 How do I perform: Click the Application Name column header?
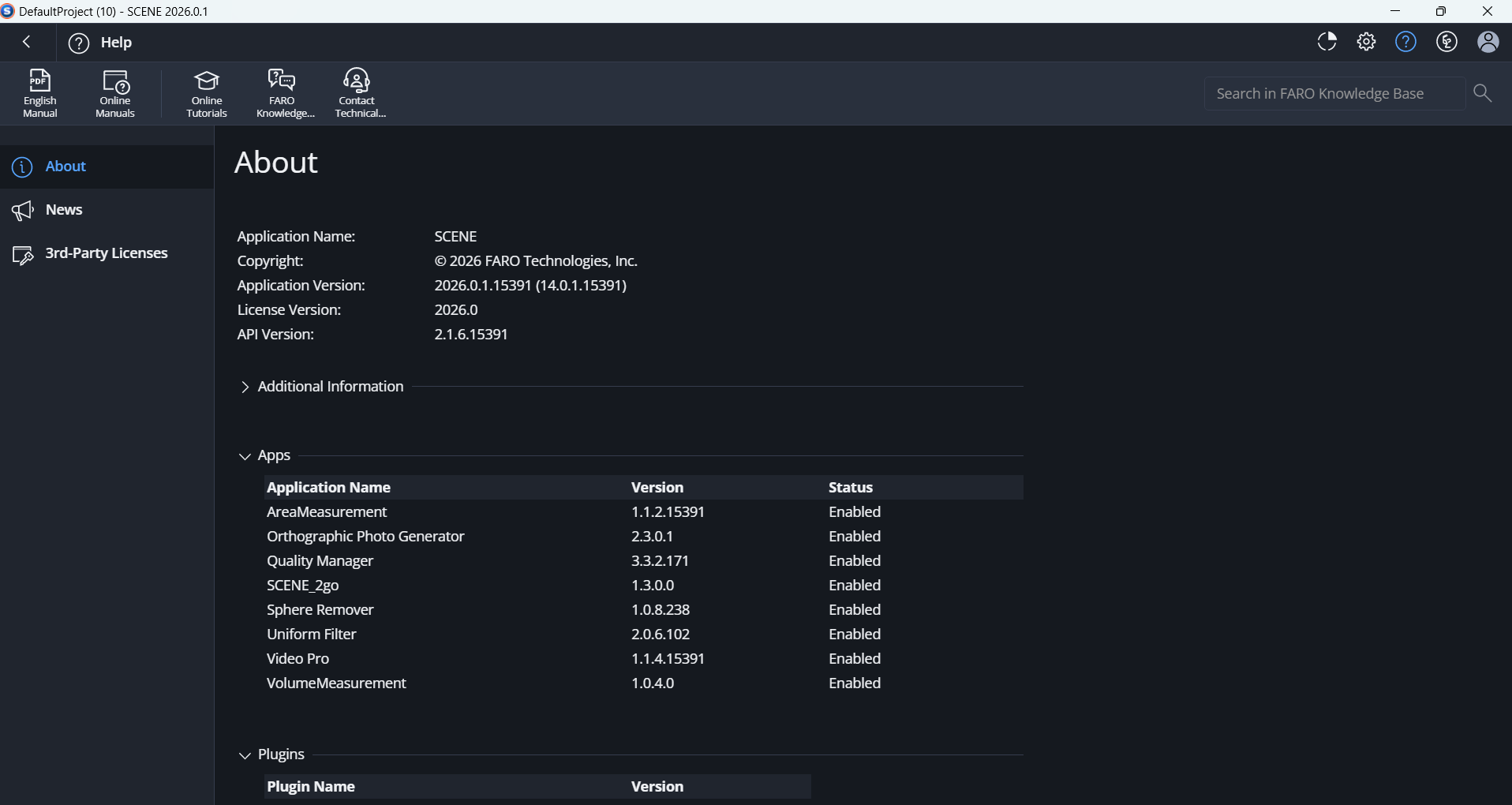pyautogui.click(x=328, y=488)
